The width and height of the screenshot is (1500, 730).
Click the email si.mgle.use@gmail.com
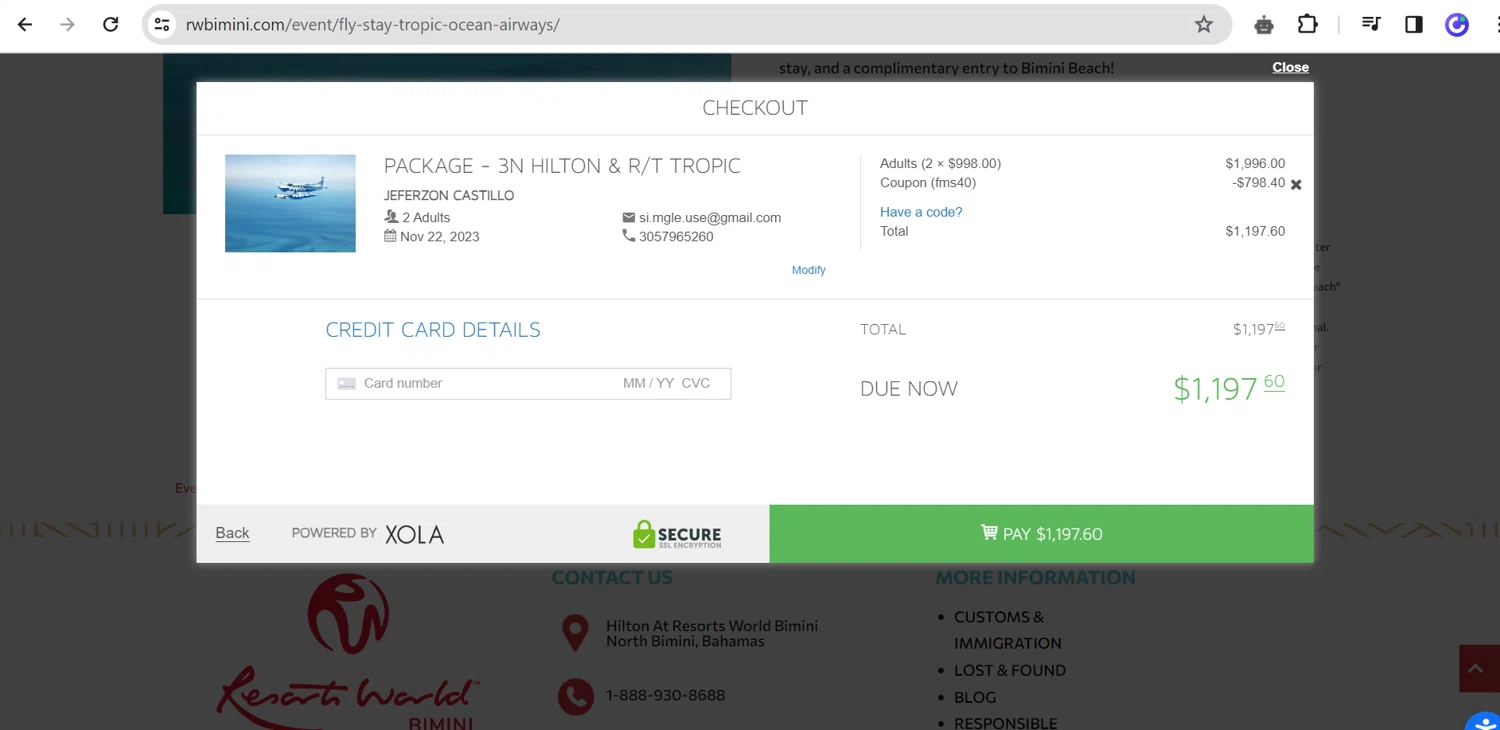pos(710,218)
